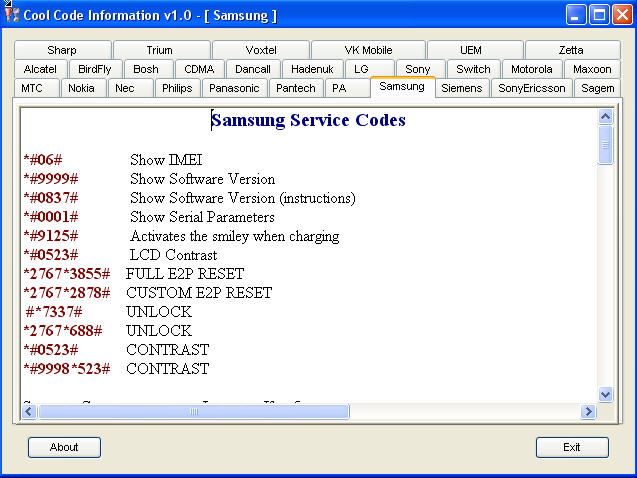Click the *#06# code text

click(43, 160)
